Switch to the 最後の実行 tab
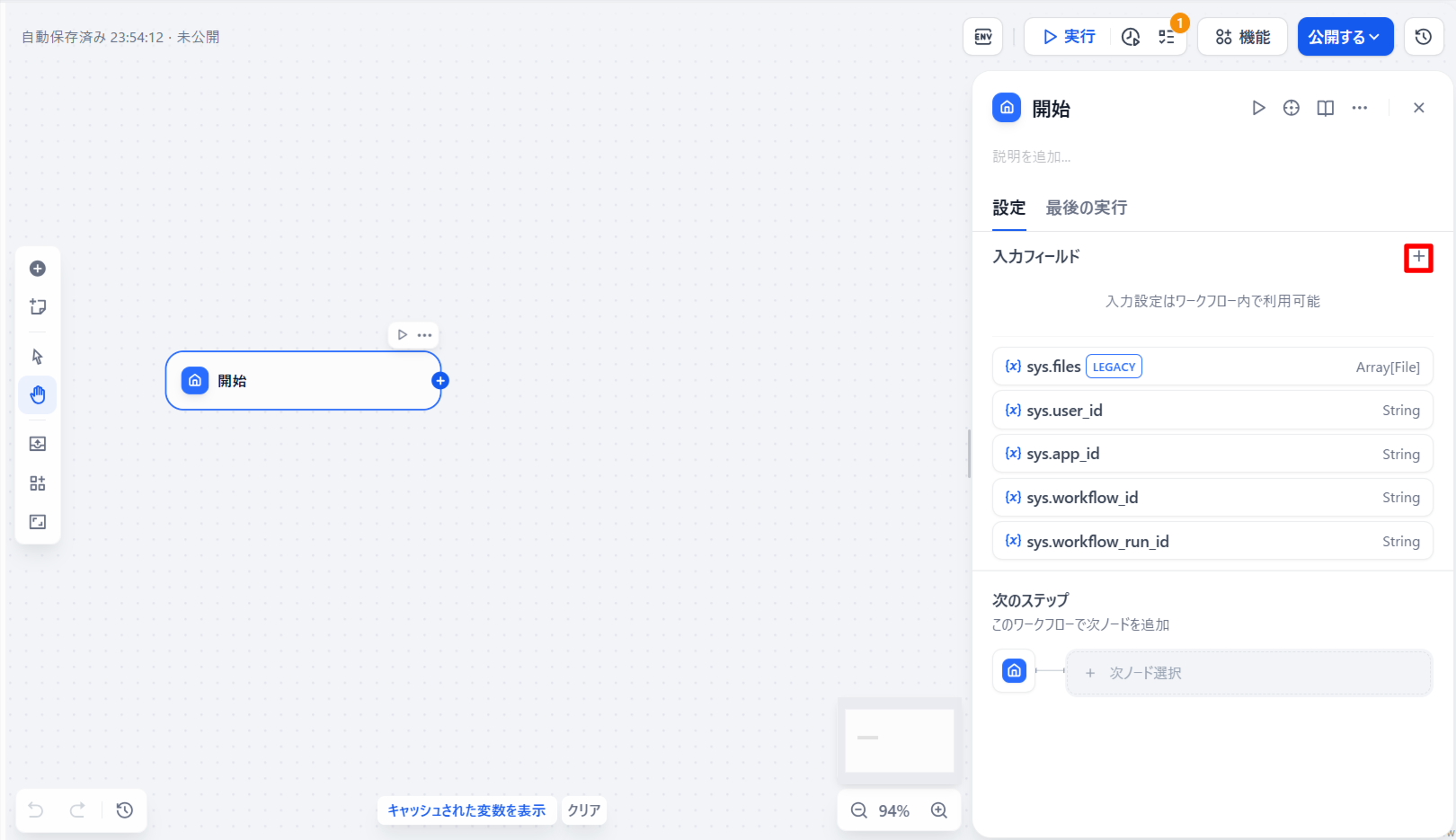1456x840 pixels. point(1086,208)
